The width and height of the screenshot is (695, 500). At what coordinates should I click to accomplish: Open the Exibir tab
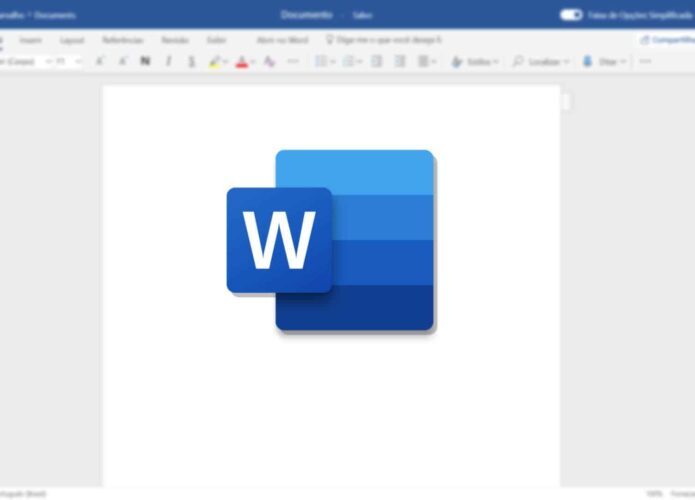[x=216, y=40]
